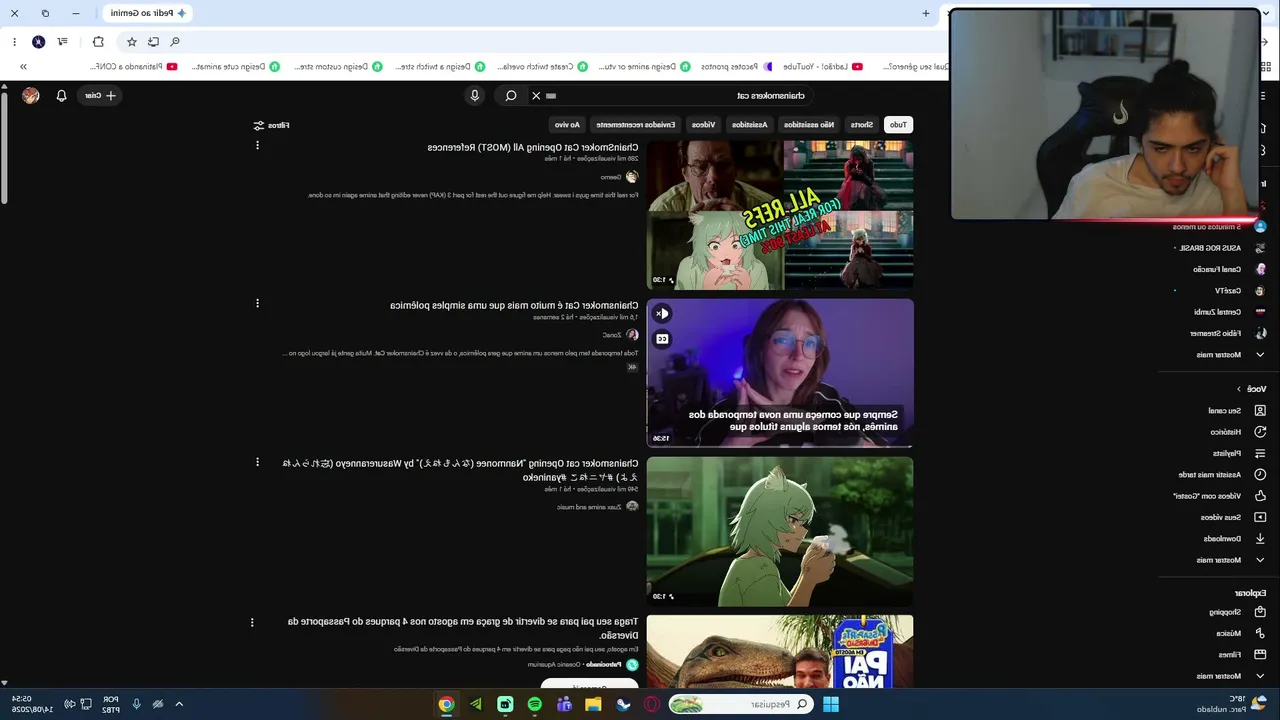Image resolution: width=1280 pixels, height=720 pixels.
Task: Select the Tudo filter chip
Action: pyautogui.click(x=898, y=125)
